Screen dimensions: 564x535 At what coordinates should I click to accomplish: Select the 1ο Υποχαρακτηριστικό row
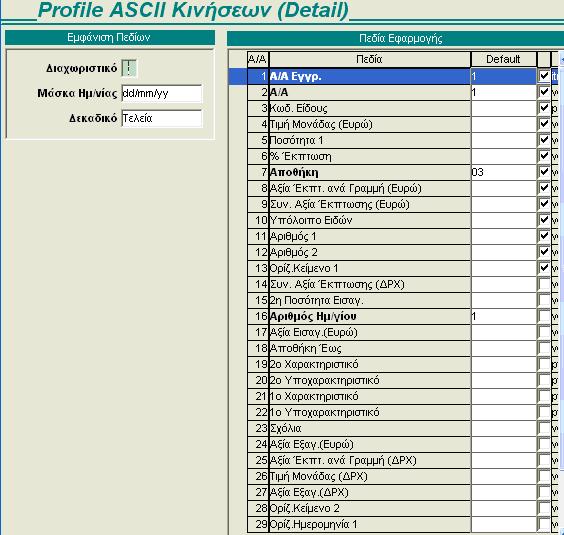coord(370,412)
